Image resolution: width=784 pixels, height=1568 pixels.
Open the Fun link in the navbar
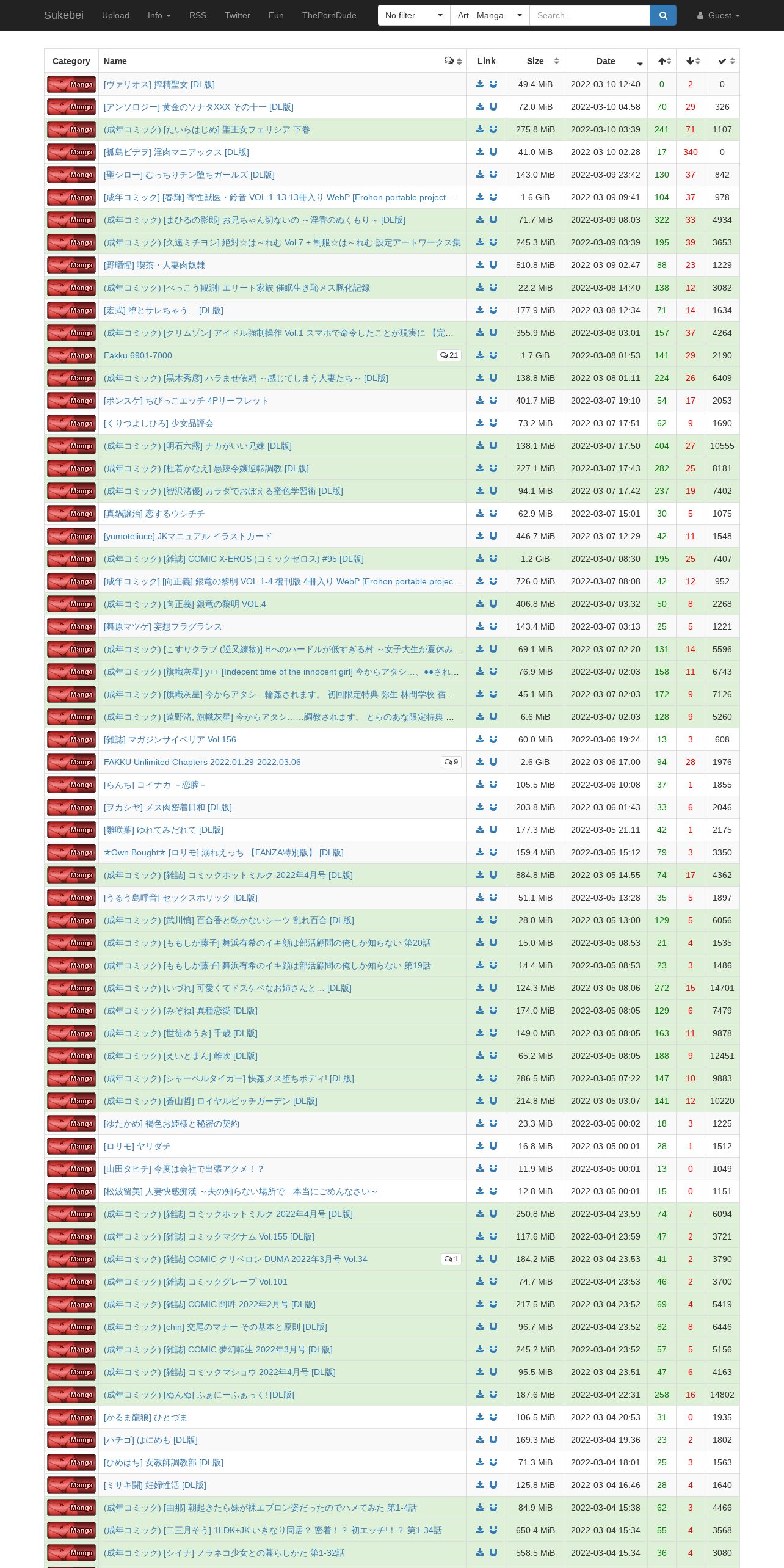[x=276, y=15]
